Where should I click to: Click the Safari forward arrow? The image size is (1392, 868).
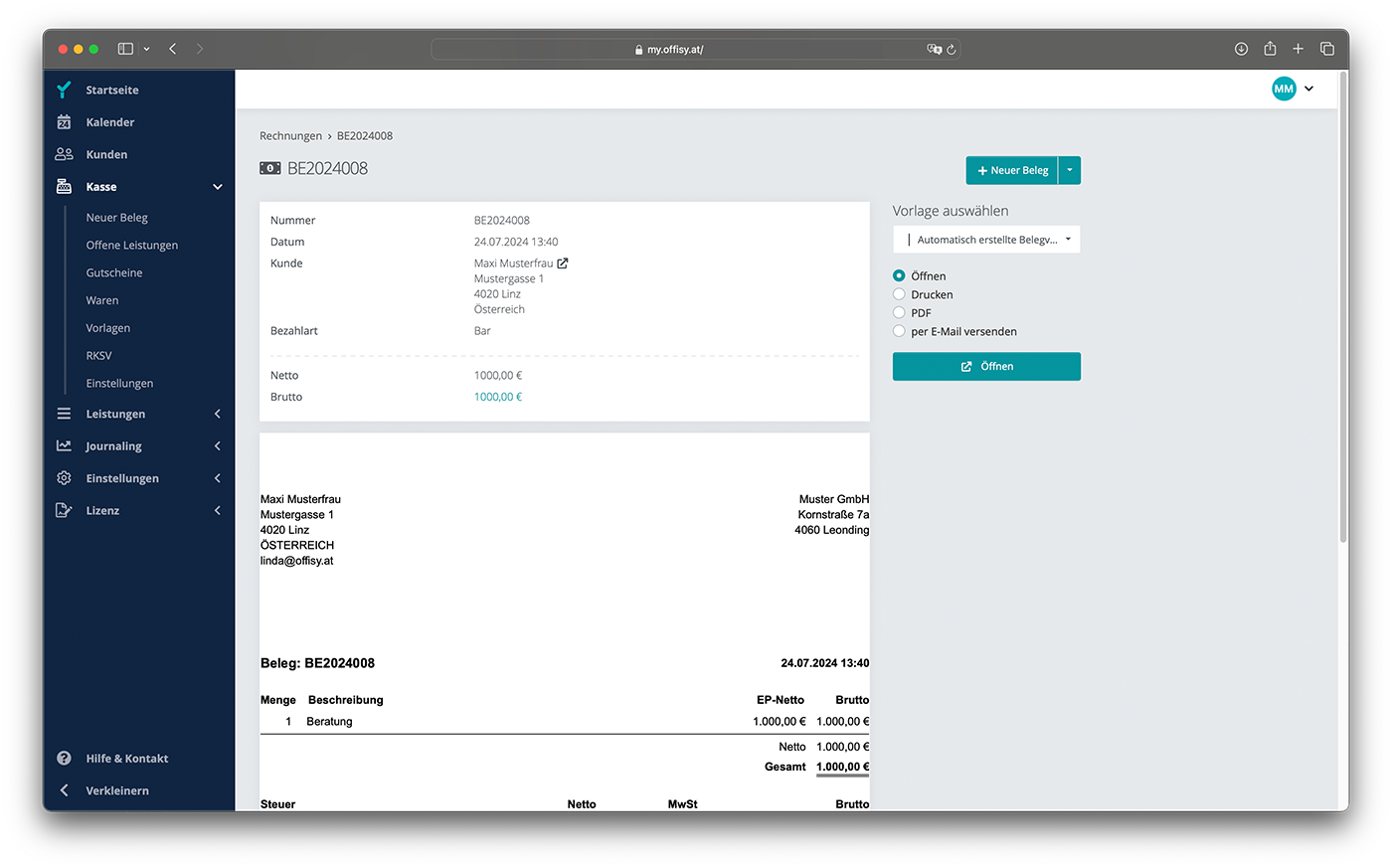200,49
